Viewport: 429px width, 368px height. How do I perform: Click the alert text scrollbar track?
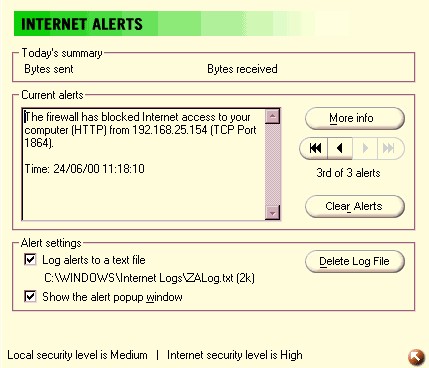tap(273, 165)
